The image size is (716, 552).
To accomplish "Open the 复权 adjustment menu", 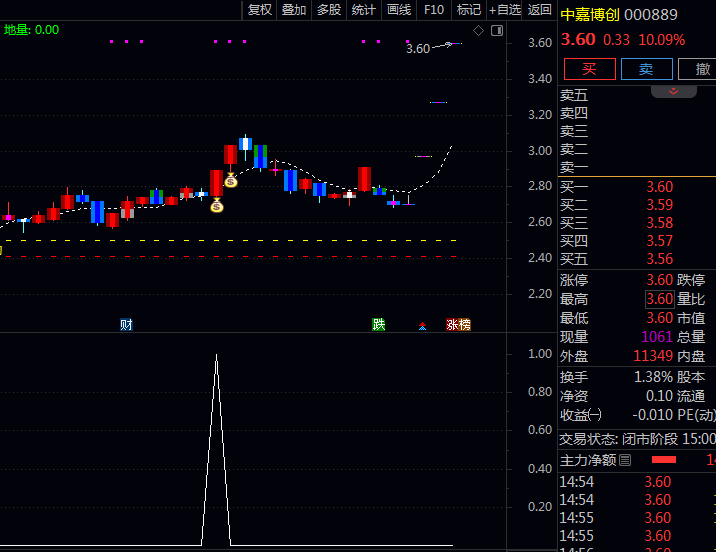I will pyautogui.click(x=259, y=10).
